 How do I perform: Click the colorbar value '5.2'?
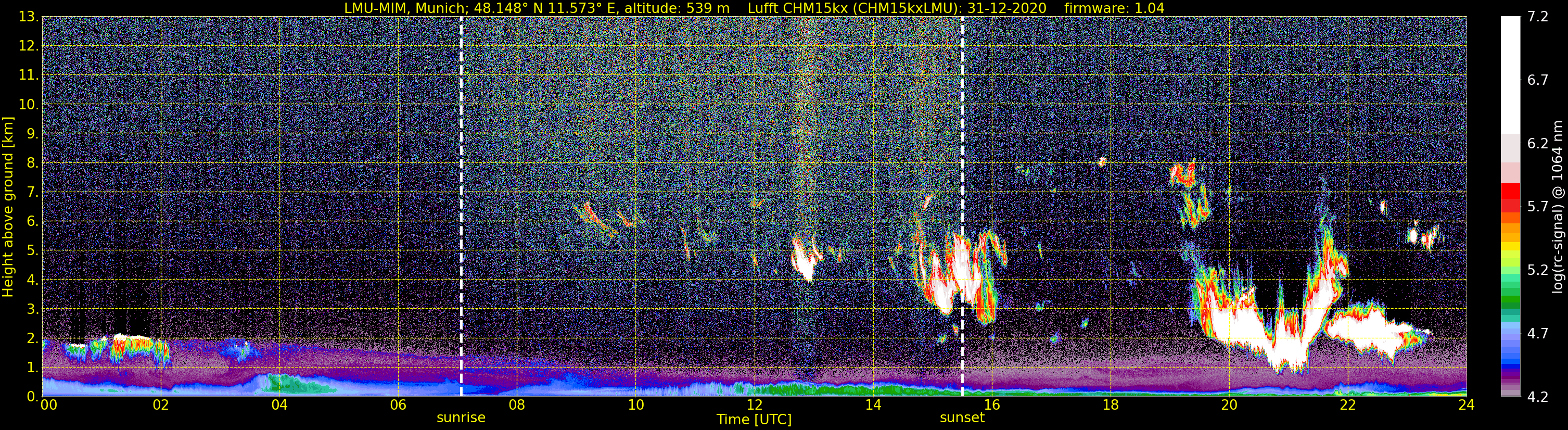pos(1538,270)
